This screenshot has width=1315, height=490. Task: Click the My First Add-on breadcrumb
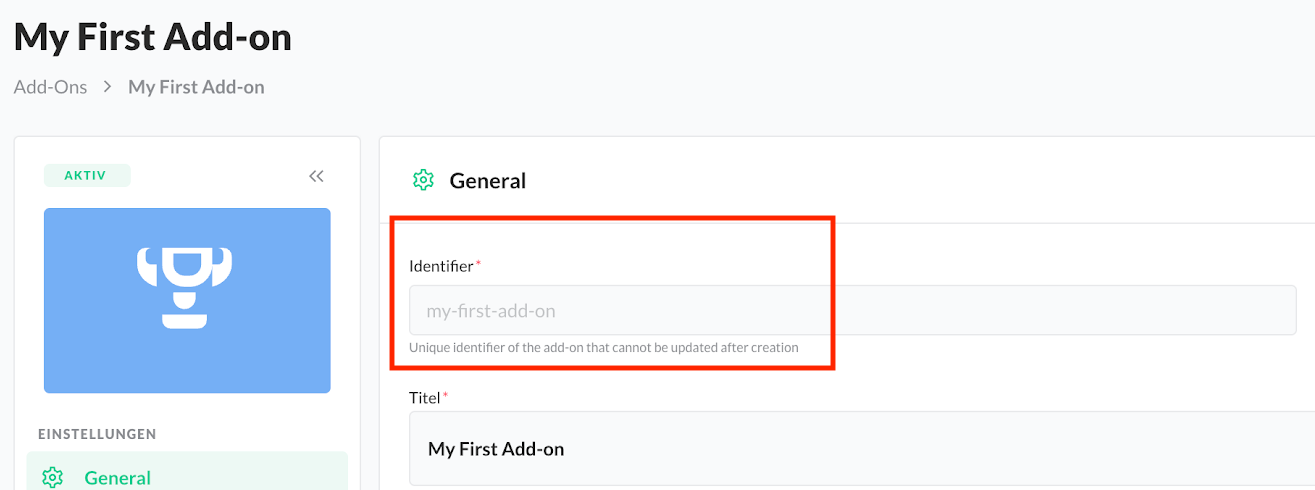coord(196,87)
